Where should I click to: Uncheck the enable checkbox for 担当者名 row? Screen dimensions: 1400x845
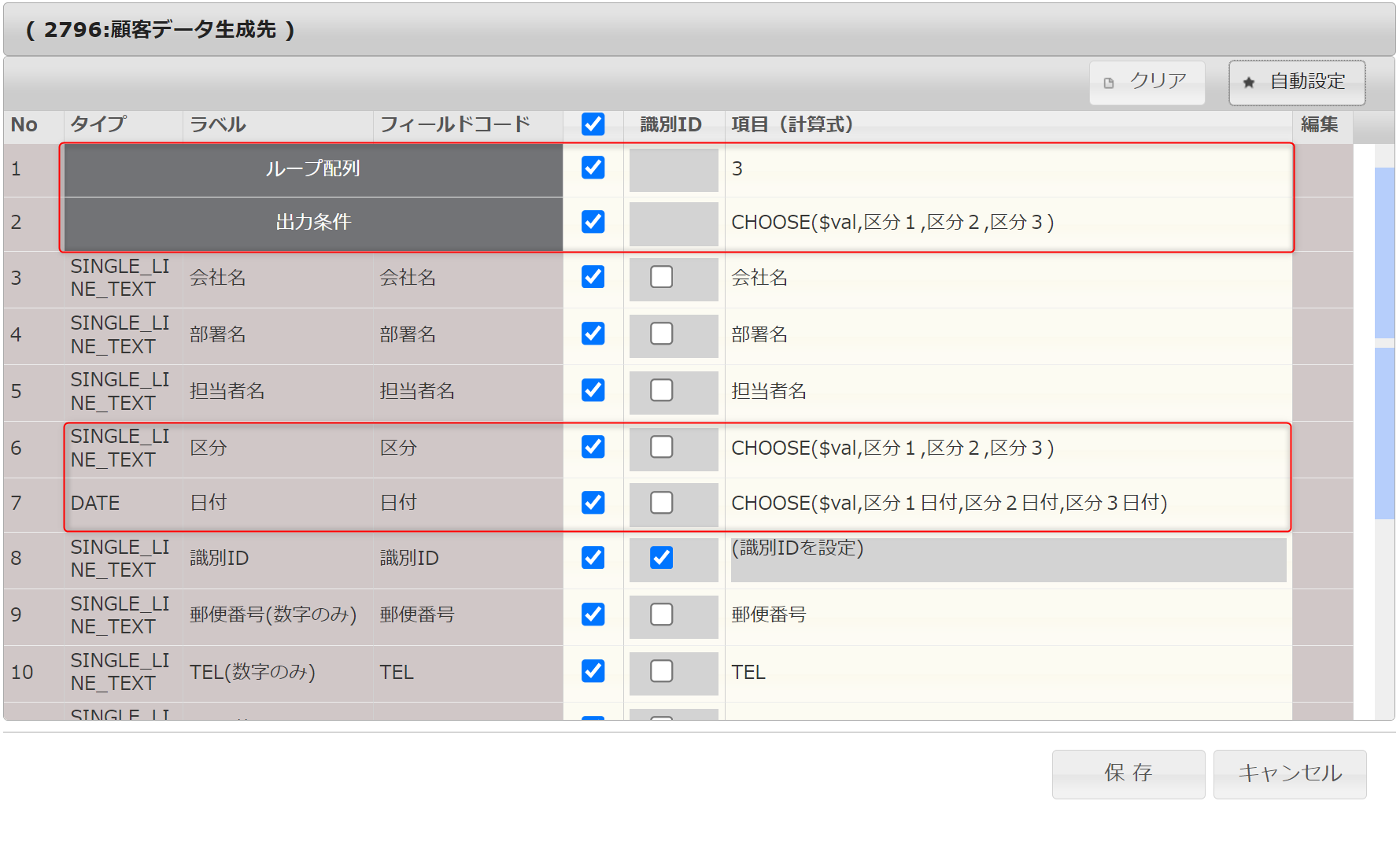[x=593, y=390]
